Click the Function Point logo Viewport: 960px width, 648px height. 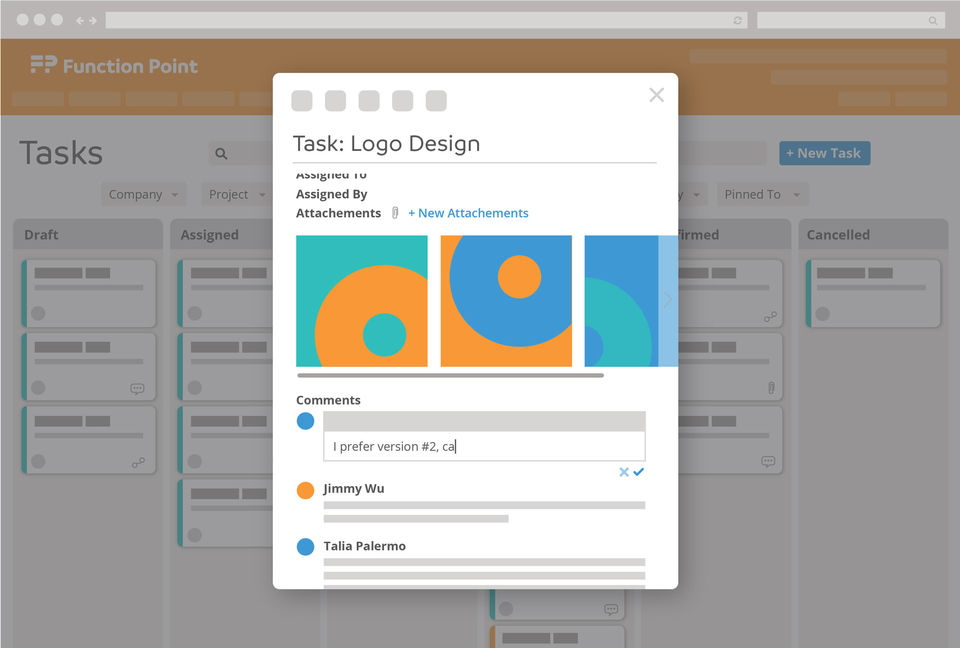click(114, 66)
